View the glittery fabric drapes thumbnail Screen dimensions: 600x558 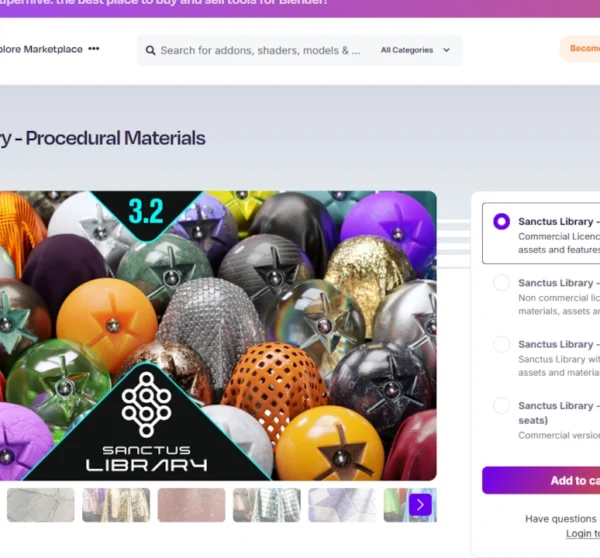[x=116, y=505]
